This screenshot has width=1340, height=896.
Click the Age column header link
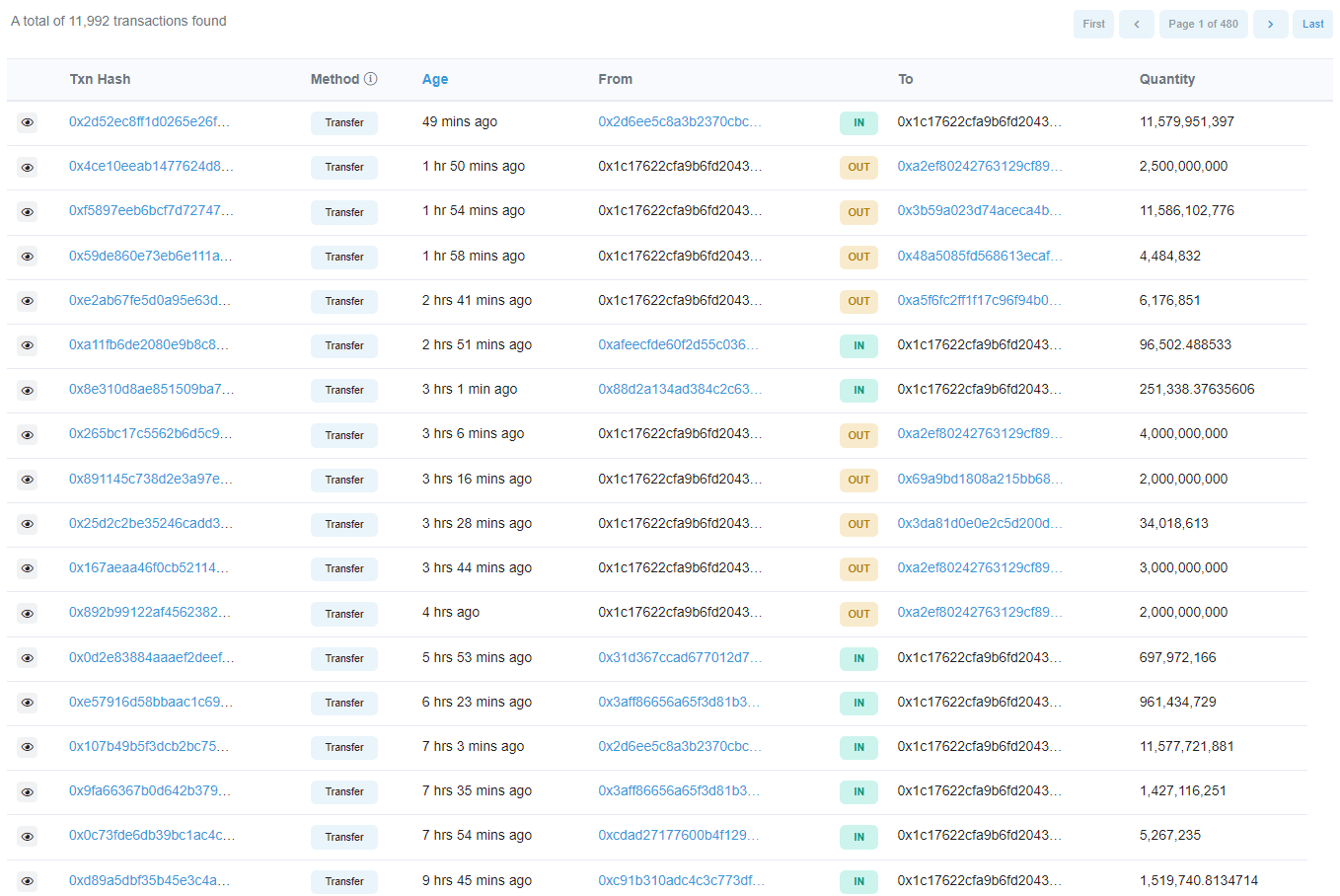(435, 79)
